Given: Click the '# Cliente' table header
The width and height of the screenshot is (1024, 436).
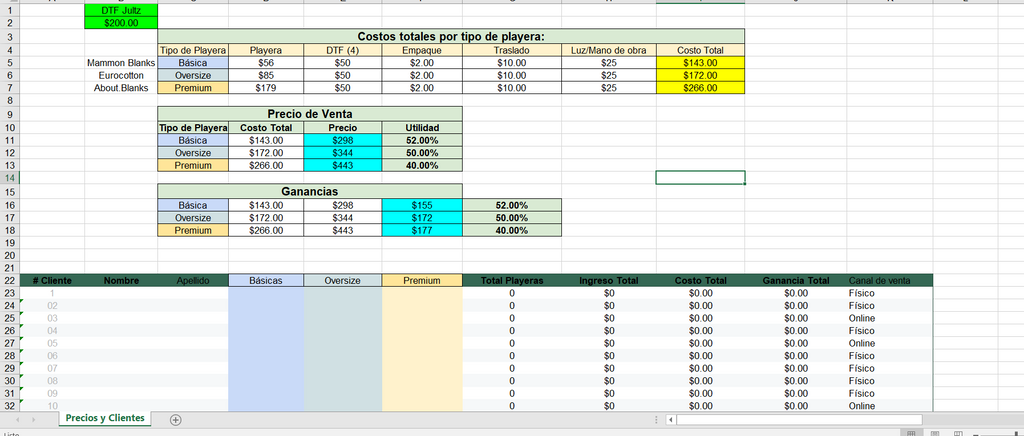Looking at the screenshot, I should pyautogui.click(x=52, y=281).
